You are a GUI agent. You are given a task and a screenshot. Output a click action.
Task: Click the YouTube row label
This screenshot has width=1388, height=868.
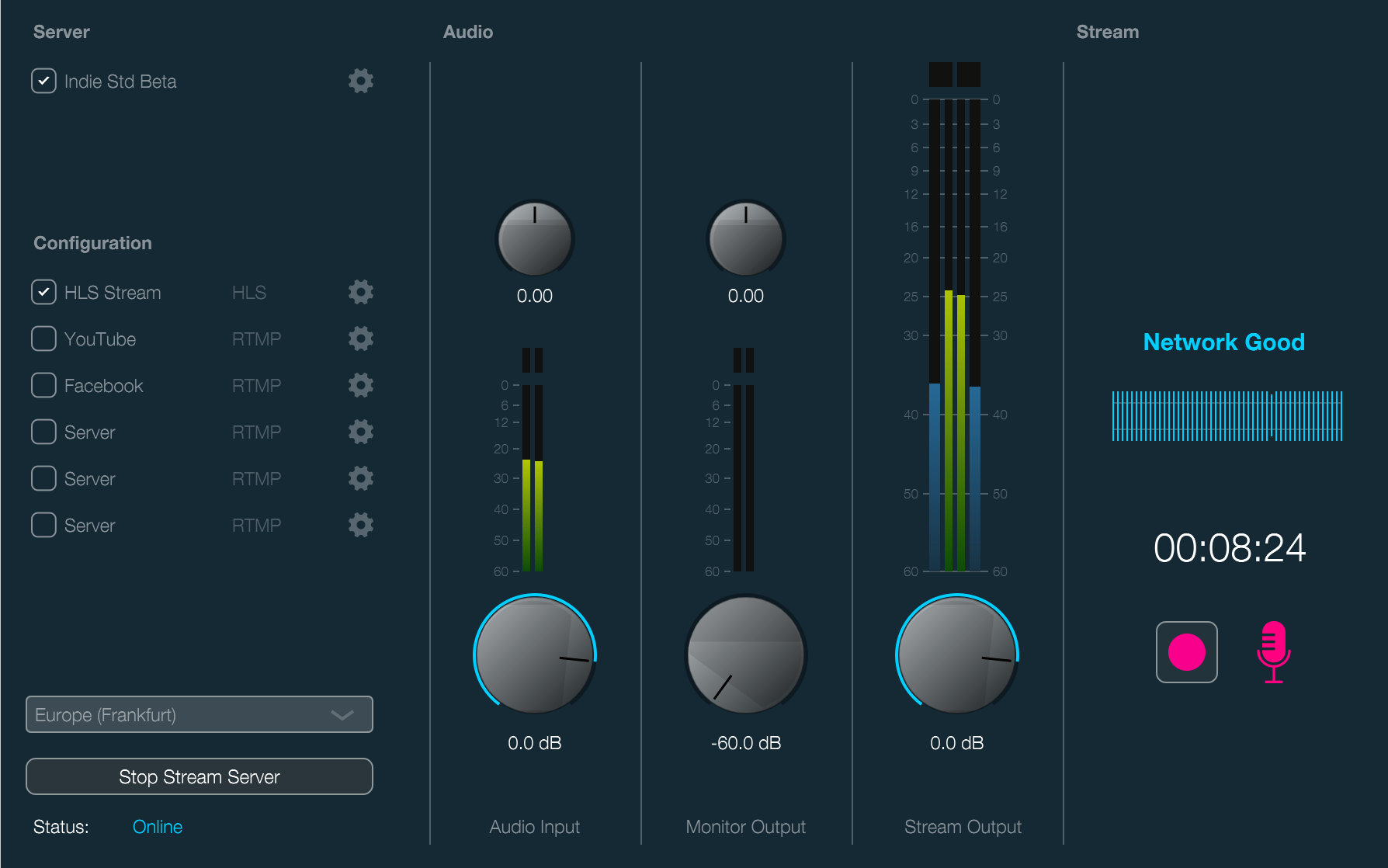click(100, 339)
